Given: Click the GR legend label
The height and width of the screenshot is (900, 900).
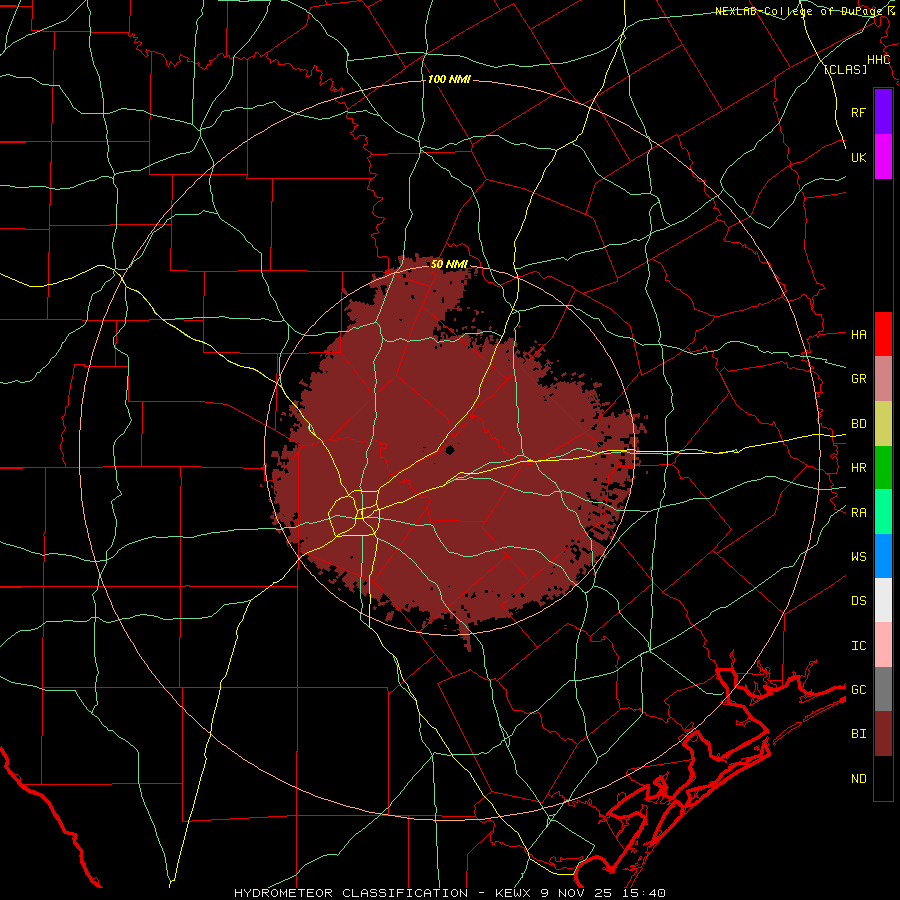Looking at the screenshot, I should point(858,379).
